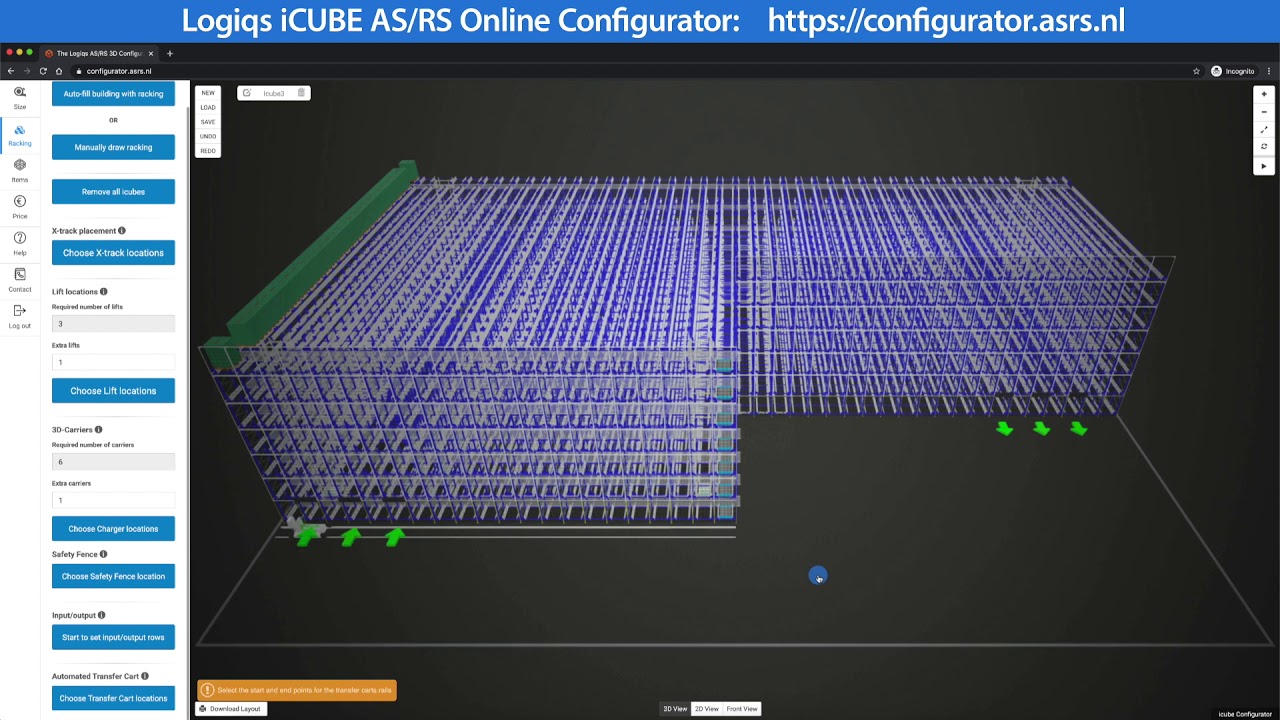
Task: Click Auto-fill building with racking button
Action: [113, 94]
